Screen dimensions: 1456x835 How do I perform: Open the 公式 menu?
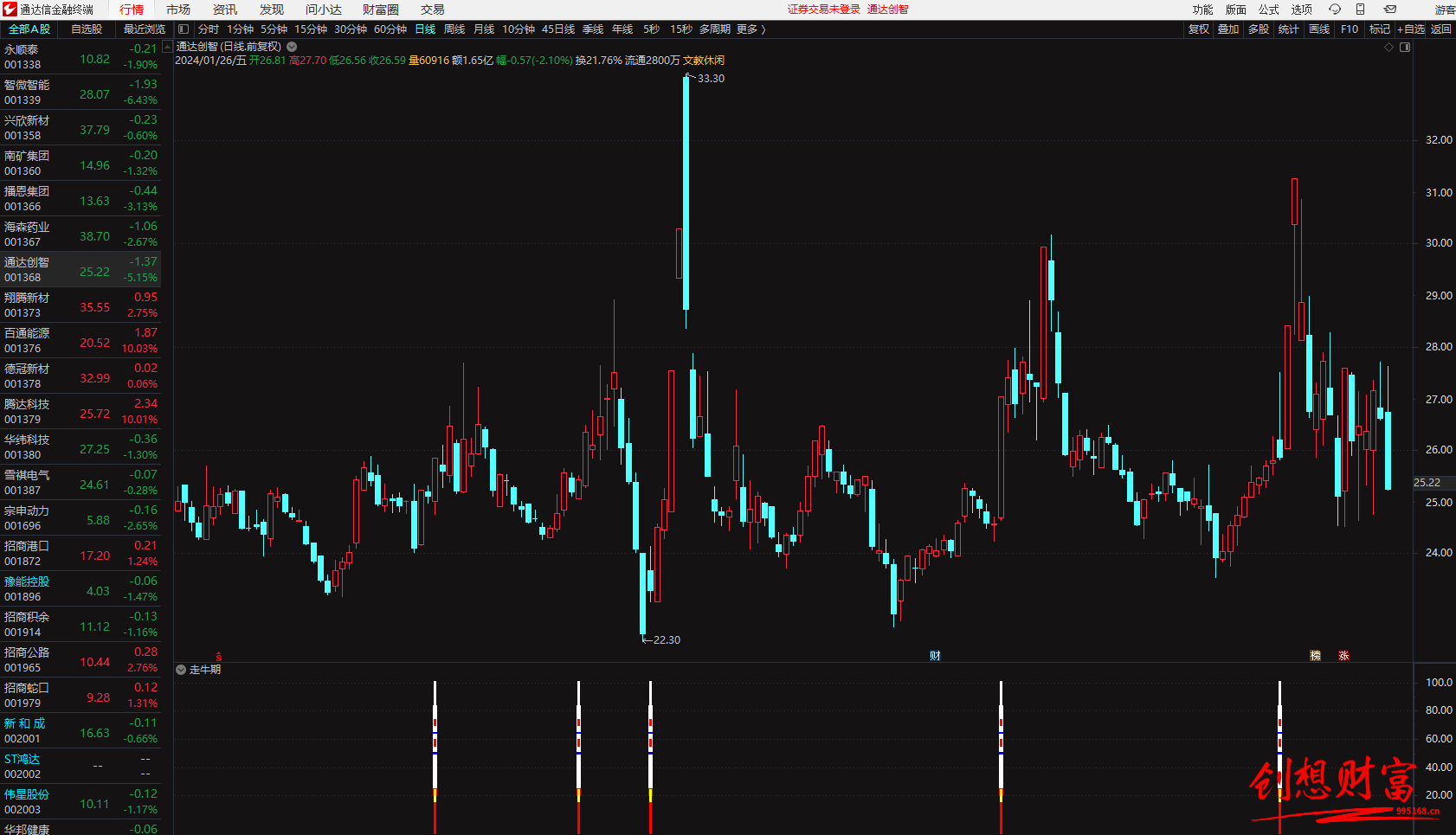click(x=1269, y=10)
